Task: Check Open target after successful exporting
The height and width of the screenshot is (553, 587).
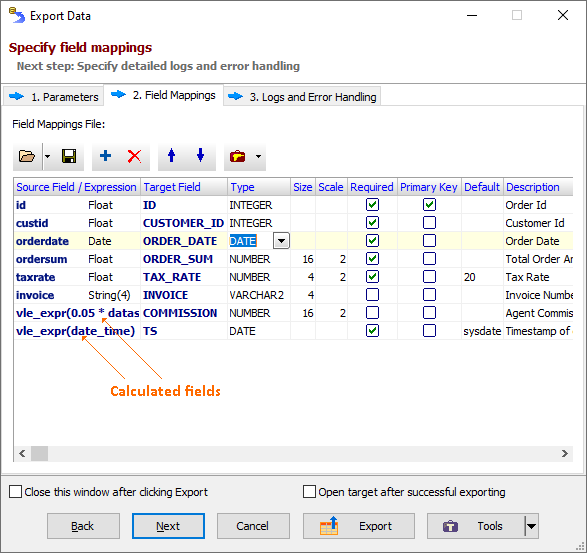Action: 309,492
